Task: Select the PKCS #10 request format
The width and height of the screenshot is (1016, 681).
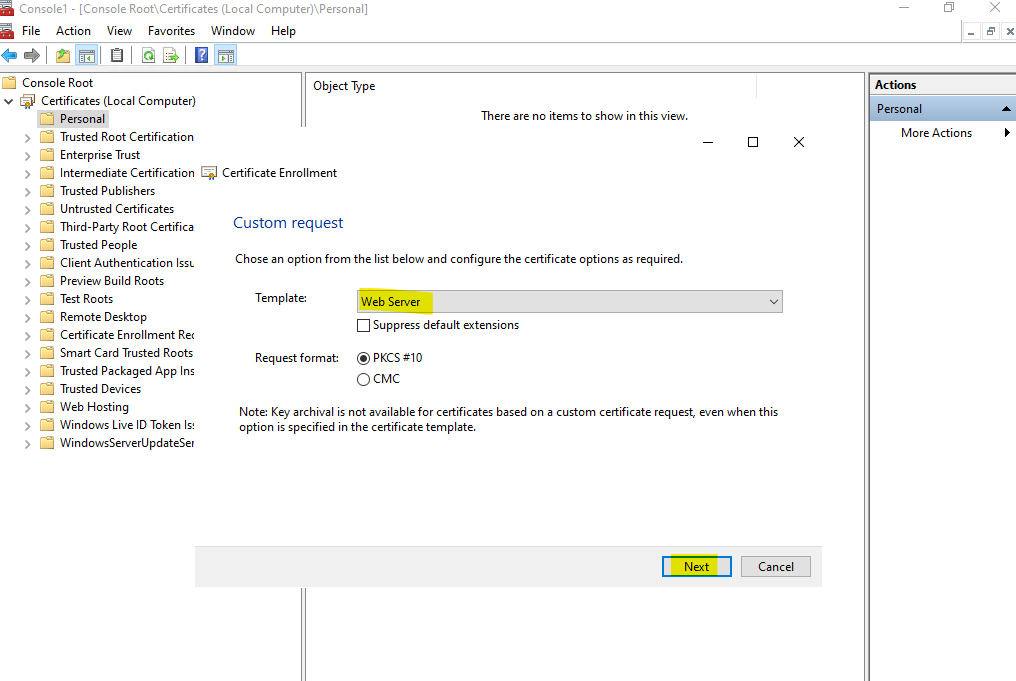Action: [364, 358]
